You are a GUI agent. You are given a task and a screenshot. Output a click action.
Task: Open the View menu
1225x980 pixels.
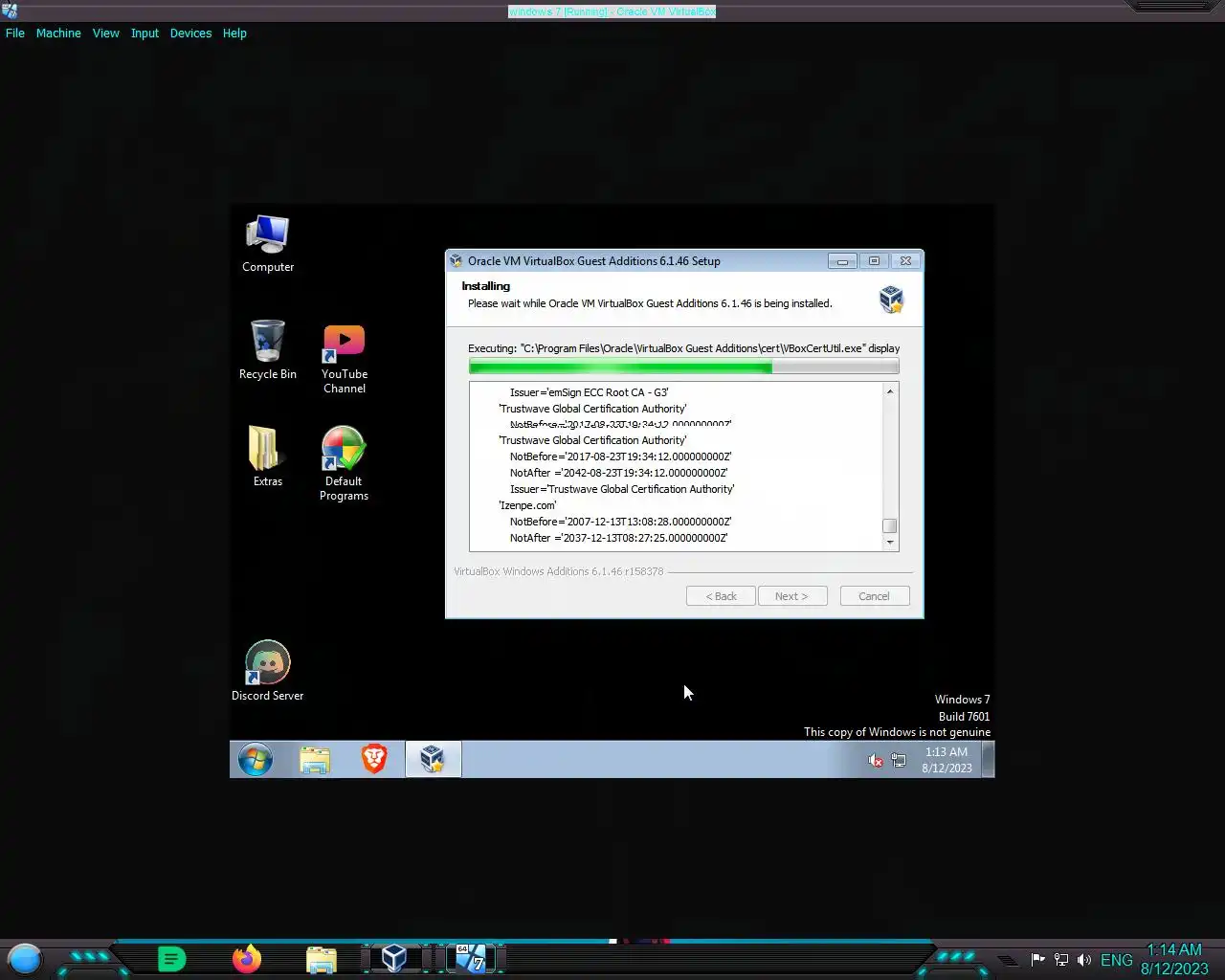pos(105,33)
